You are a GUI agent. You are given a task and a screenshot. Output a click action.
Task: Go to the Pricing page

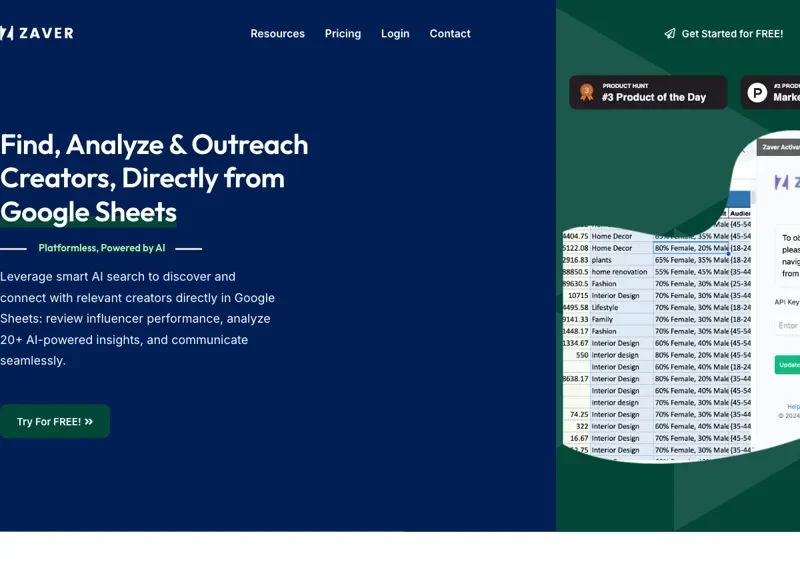pyautogui.click(x=343, y=34)
